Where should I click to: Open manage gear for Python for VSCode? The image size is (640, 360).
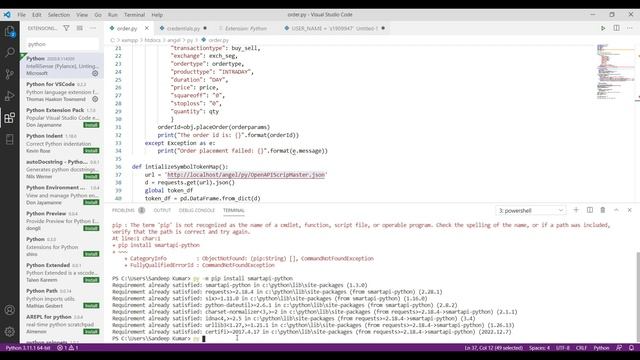click(x=95, y=99)
